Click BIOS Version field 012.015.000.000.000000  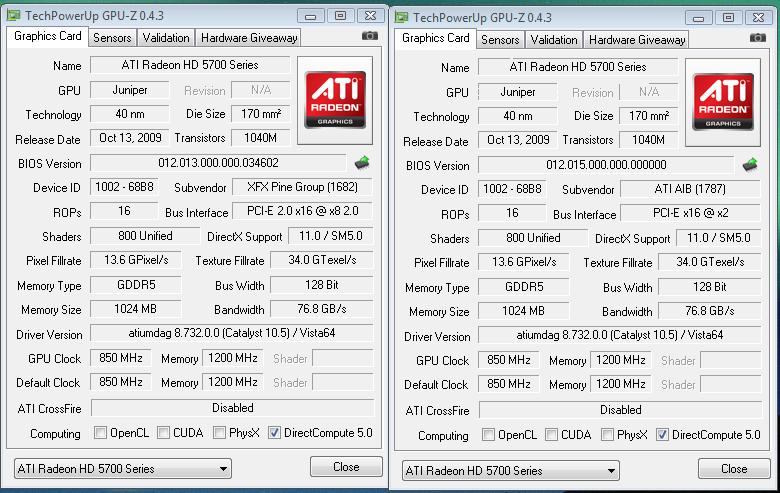pos(606,165)
